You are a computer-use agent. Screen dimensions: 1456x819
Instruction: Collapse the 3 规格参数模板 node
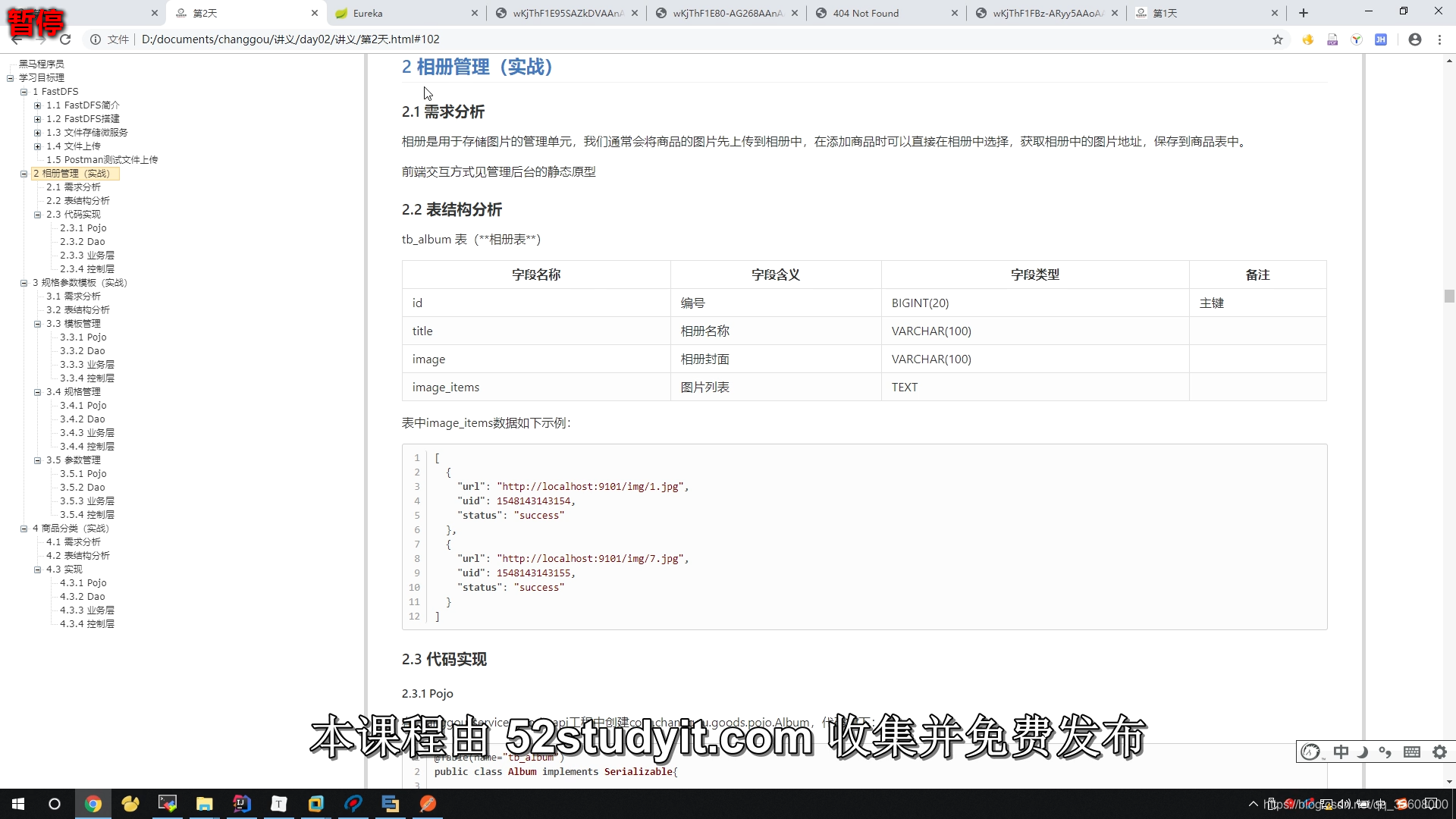24,283
